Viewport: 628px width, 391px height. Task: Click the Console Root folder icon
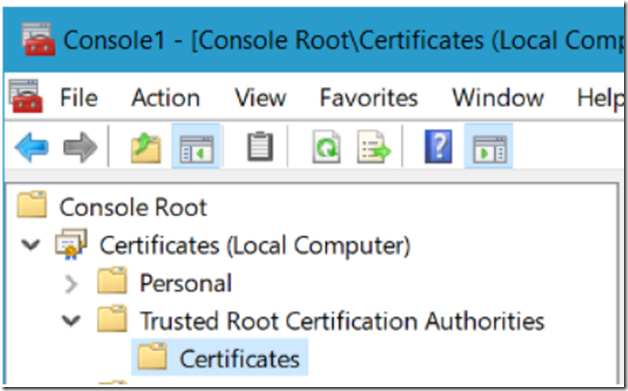pyautogui.click(x=32, y=204)
